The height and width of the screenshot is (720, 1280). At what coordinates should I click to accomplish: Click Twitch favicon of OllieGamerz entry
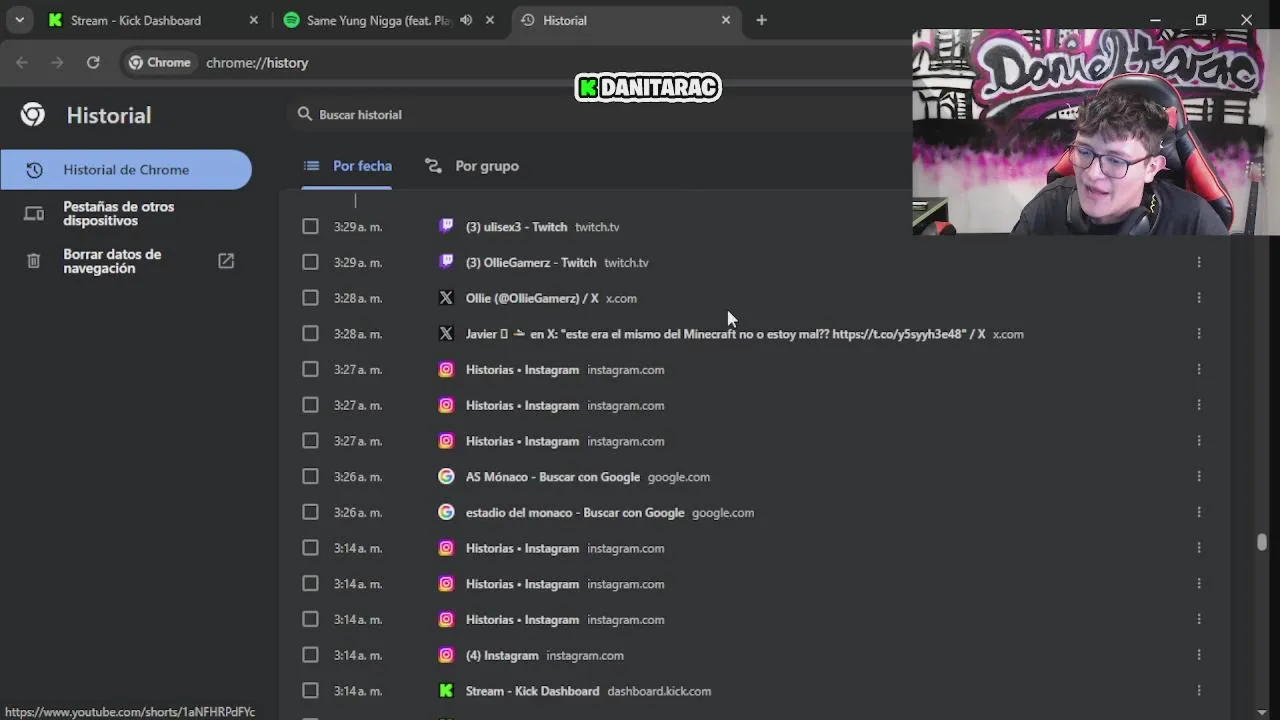click(446, 262)
